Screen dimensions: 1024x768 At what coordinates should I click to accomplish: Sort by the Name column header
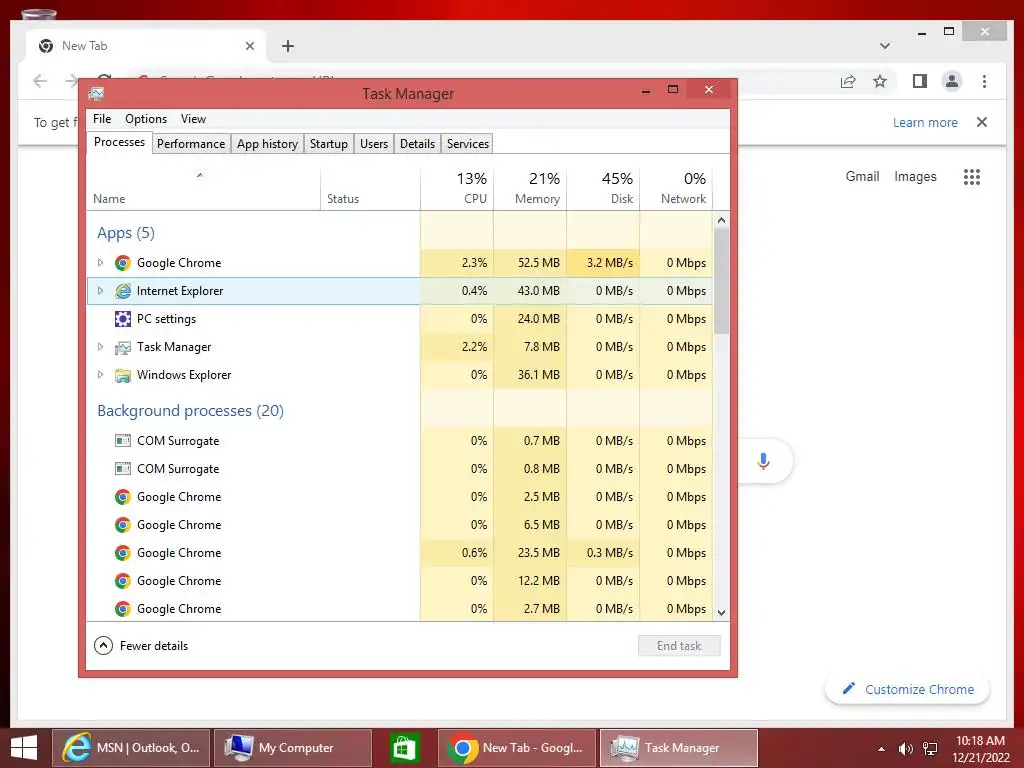click(203, 188)
